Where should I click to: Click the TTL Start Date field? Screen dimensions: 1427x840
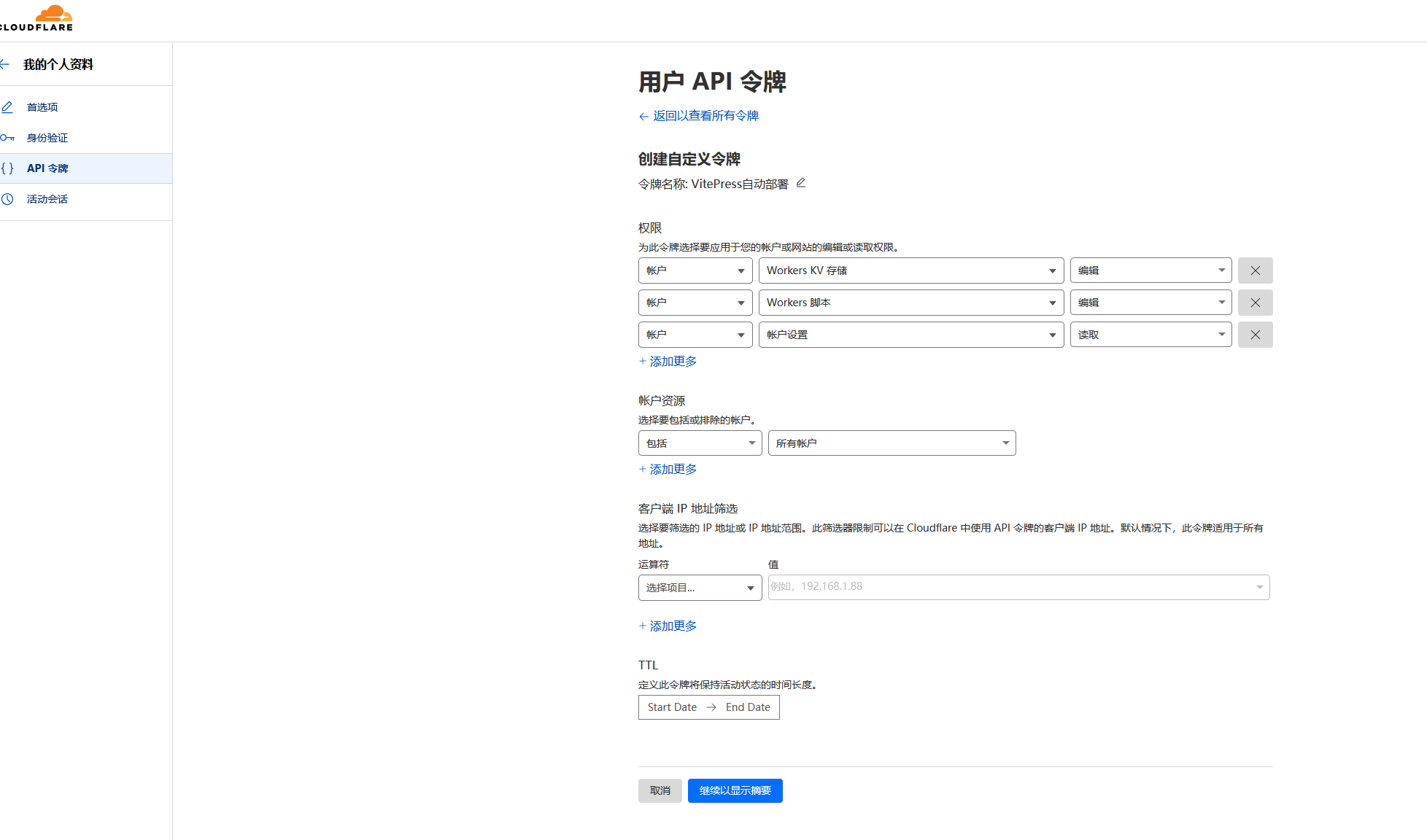click(x=672, y=707)
